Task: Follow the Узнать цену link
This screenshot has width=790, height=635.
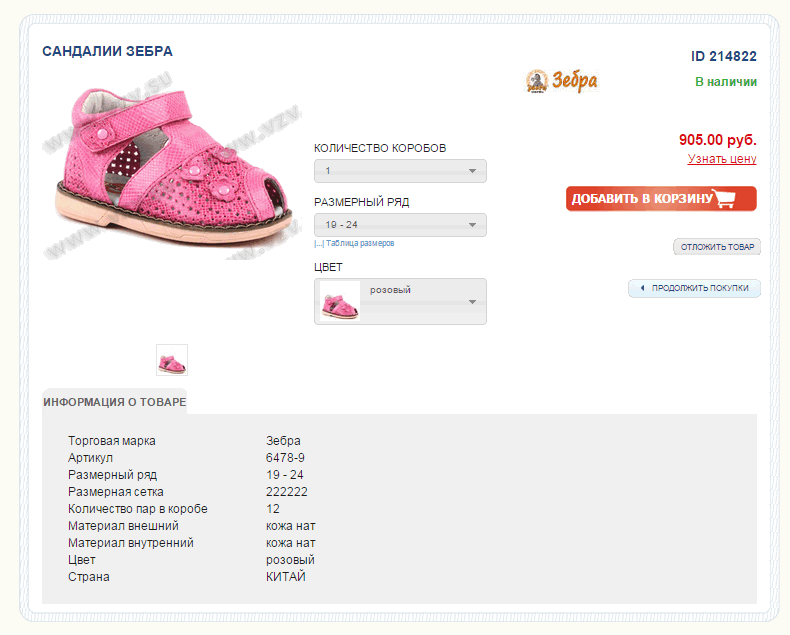Action: (722, 159)
